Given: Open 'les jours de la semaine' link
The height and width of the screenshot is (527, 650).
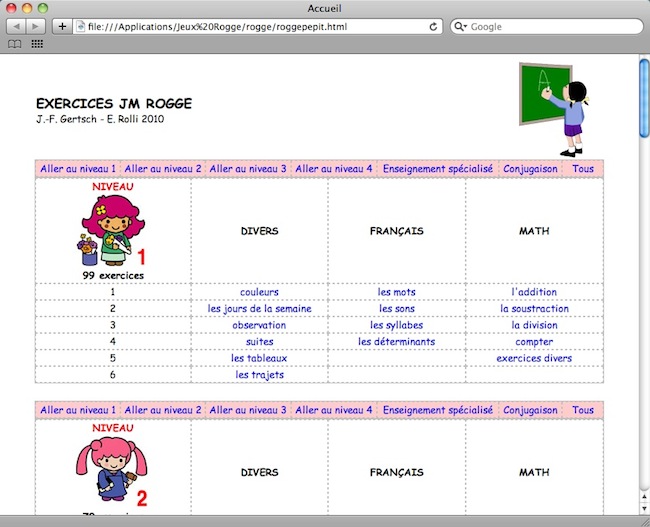Looking at the screenshot, I should point(259,309).
